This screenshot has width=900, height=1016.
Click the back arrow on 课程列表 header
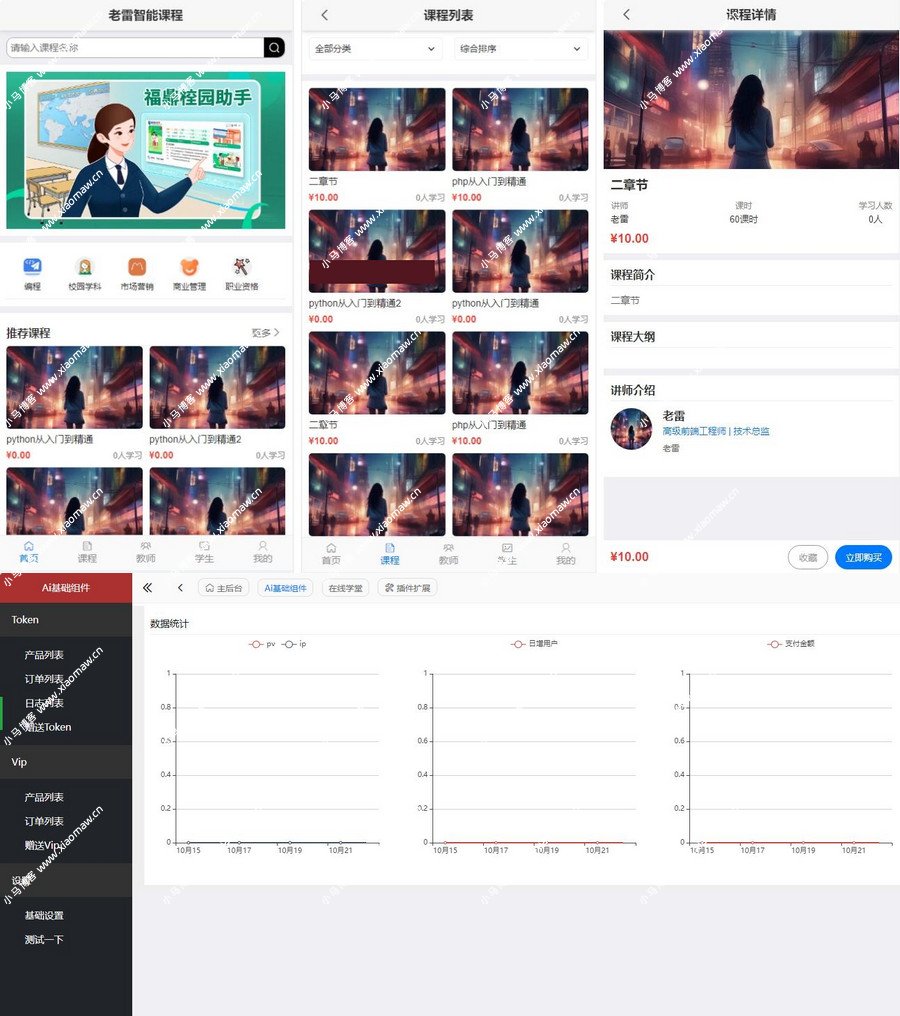[x=324, y=15]
